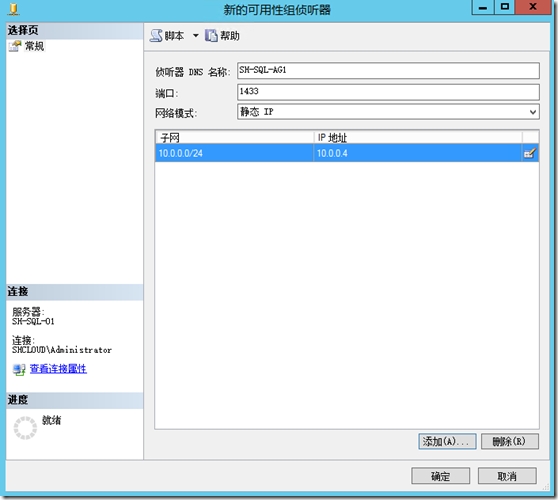This screenshot has width=558, height=500.
Task: Select the 10.0.0.4 IP address cell
Action: coord(418,153)
